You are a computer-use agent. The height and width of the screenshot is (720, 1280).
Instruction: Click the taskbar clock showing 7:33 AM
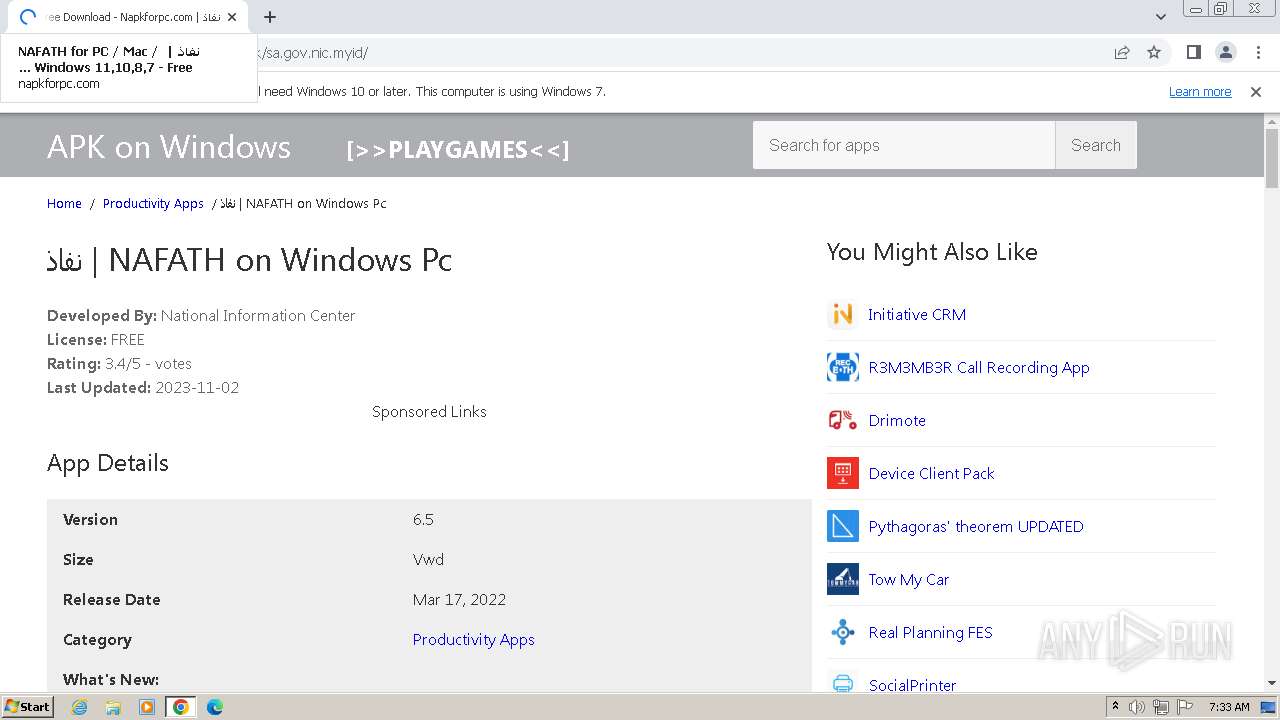tap(1229, 707)
